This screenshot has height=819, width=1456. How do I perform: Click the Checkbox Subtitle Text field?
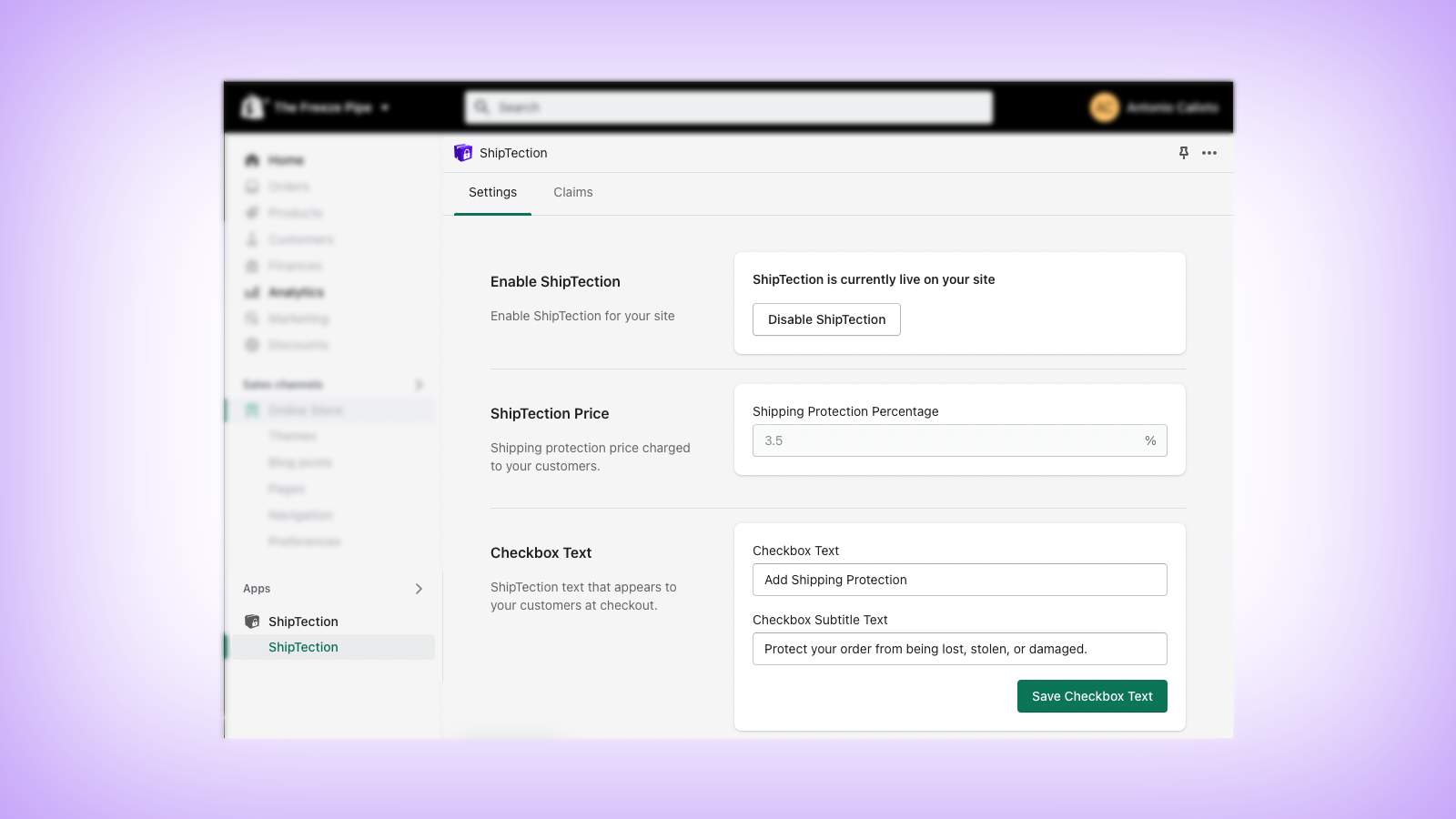(959, 648)
